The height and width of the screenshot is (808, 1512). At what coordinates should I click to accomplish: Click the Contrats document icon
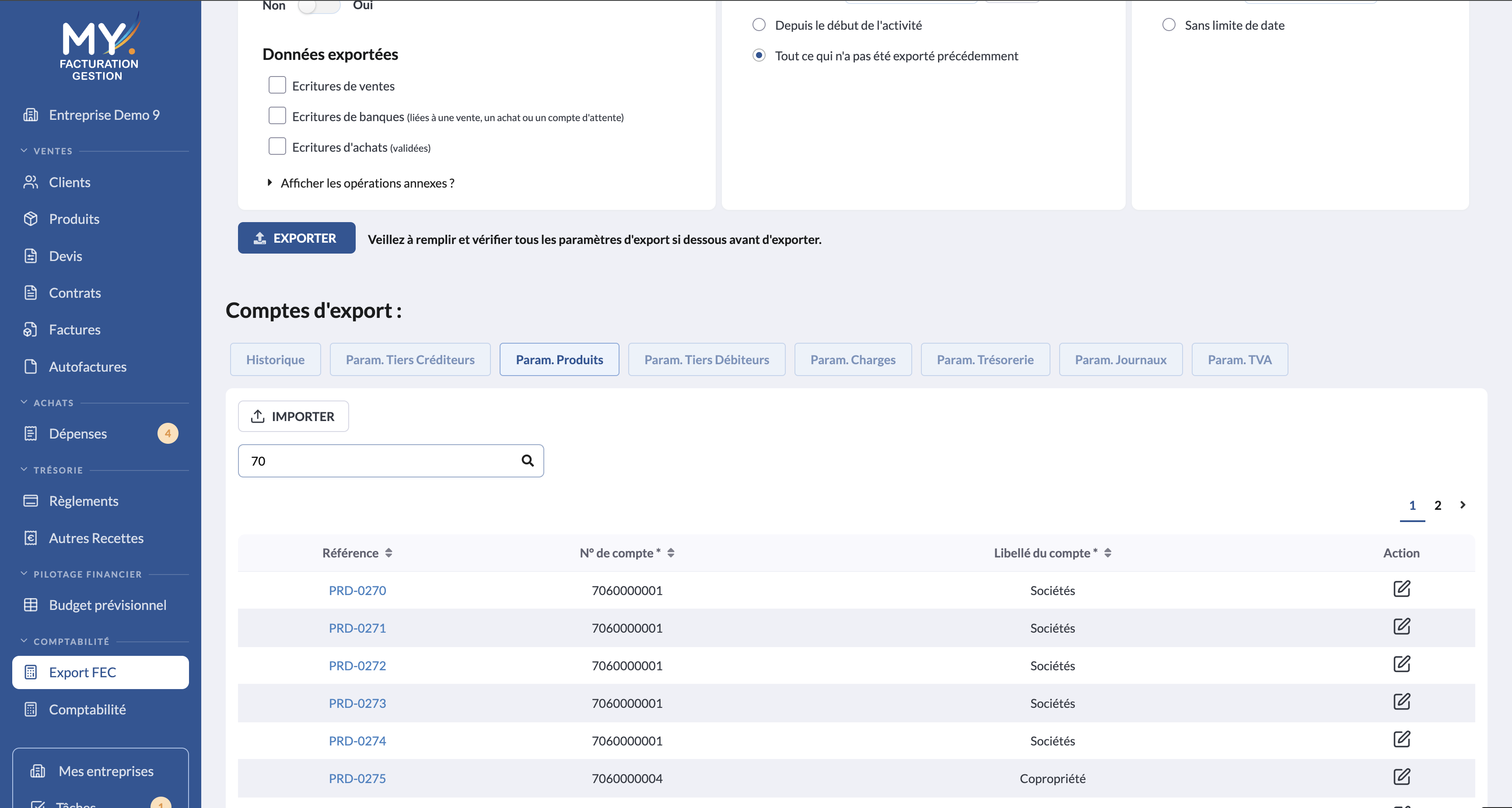(x=31, y=293)
